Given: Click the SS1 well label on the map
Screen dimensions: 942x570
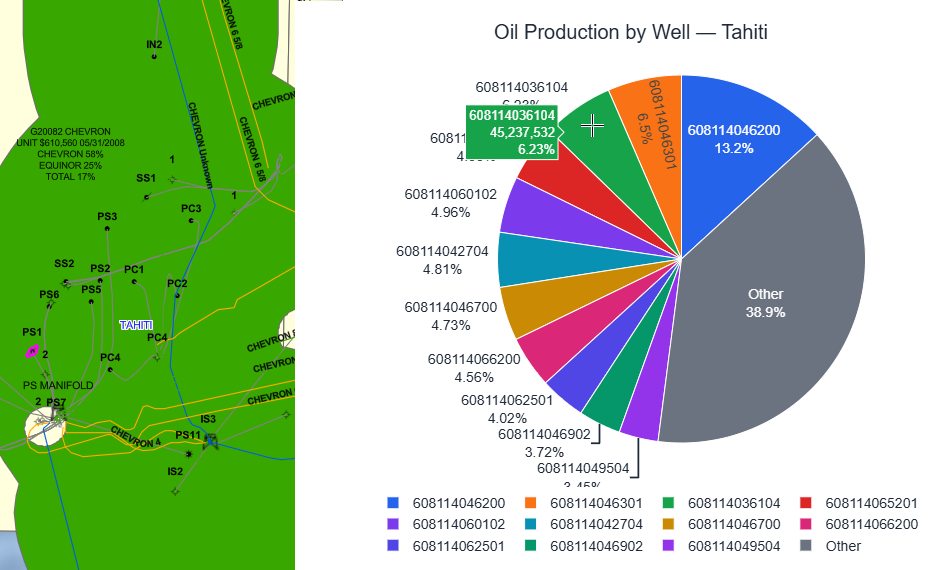Looking at the screenshot, I should (146, 178).
